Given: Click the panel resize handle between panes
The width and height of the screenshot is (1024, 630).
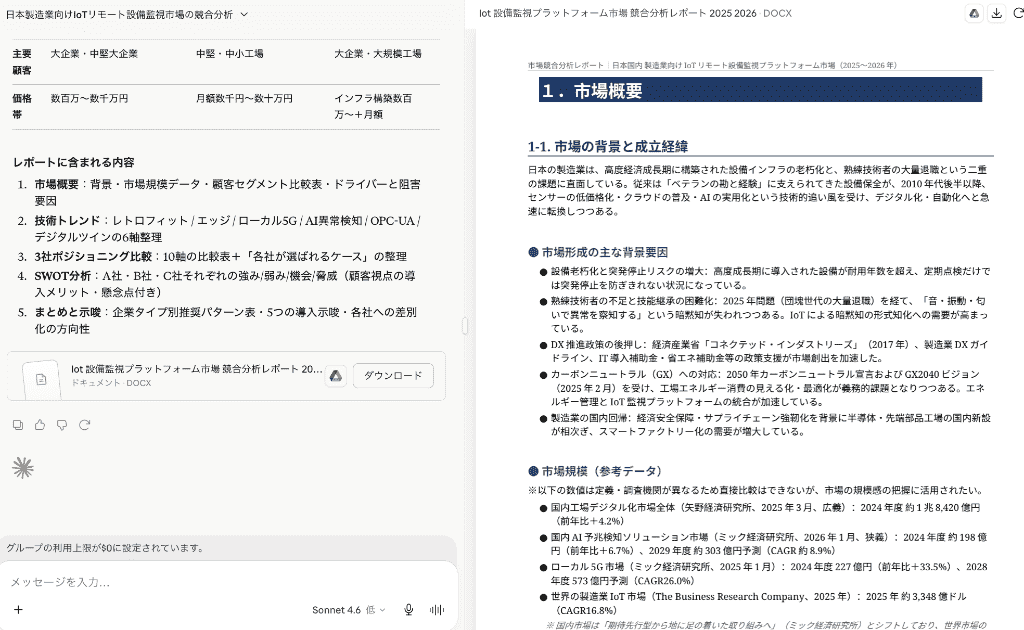Looking at the screenshot, I should (465, 326).
